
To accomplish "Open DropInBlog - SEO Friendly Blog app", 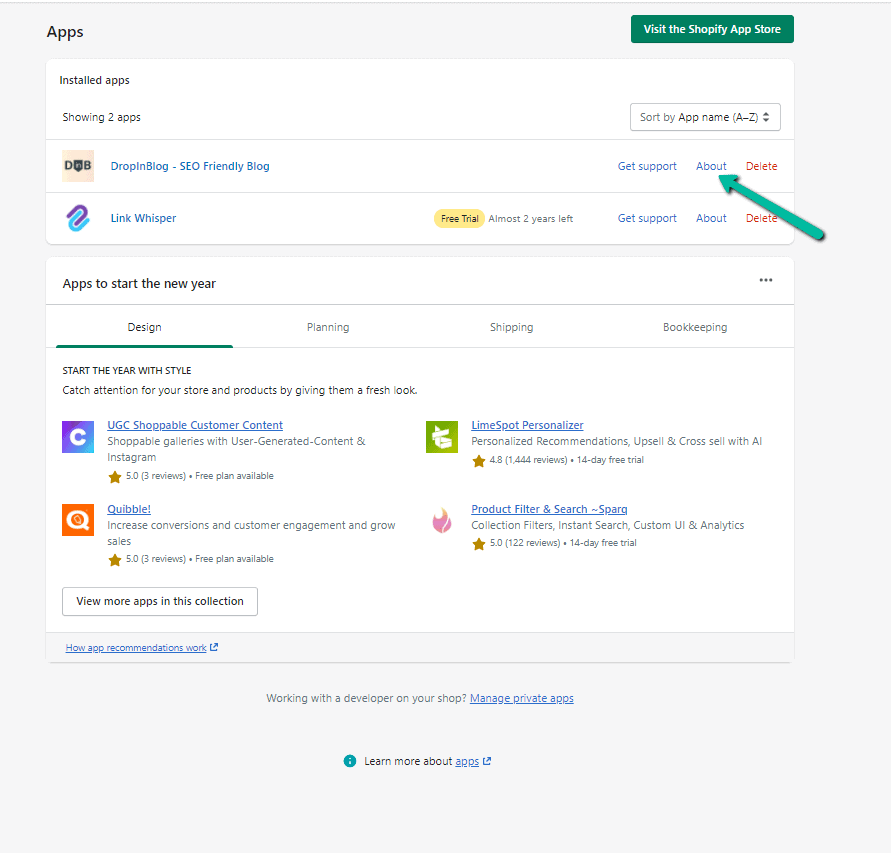I will pyautogui.click(x=190, y=166).
